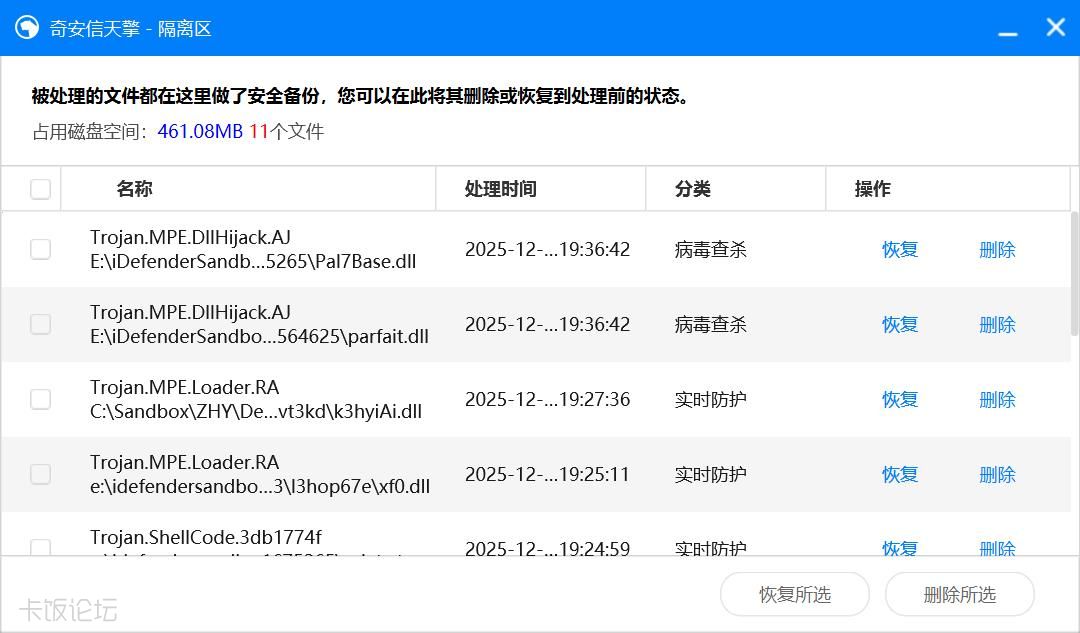
Task: Sort by 处理时间 column header
Action: pos(500,189)
